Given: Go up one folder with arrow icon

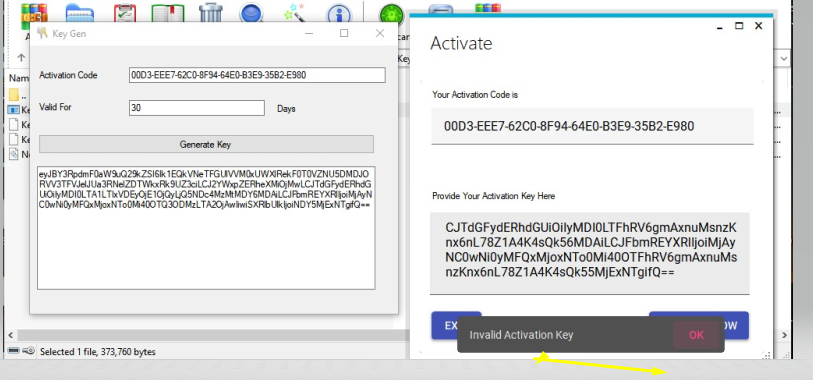Looking at the screenshot, I should click(21, 58).
